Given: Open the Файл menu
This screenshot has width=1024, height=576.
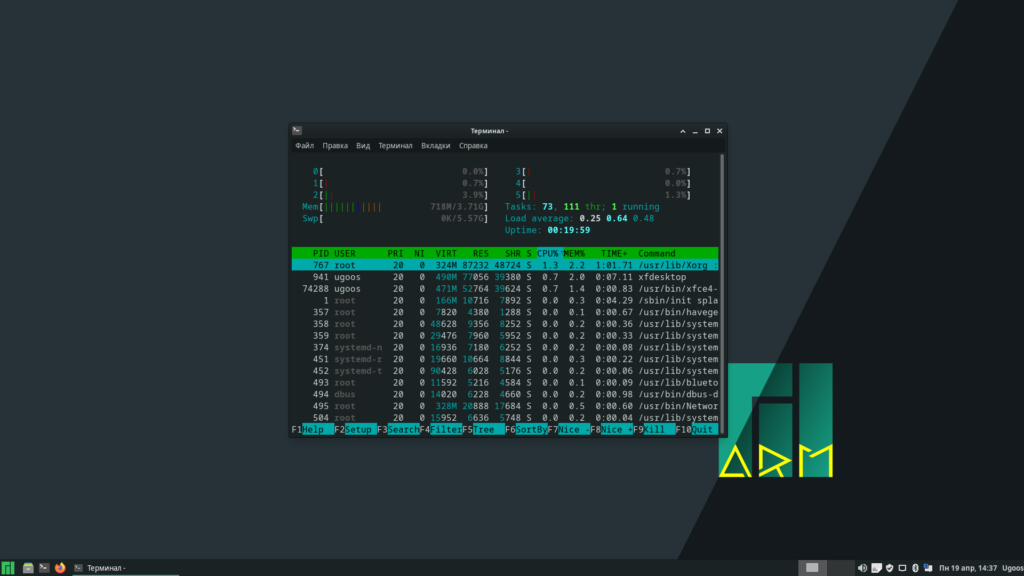Looking at the screenshot, I should pyautogui.click(x=305, y=146).
